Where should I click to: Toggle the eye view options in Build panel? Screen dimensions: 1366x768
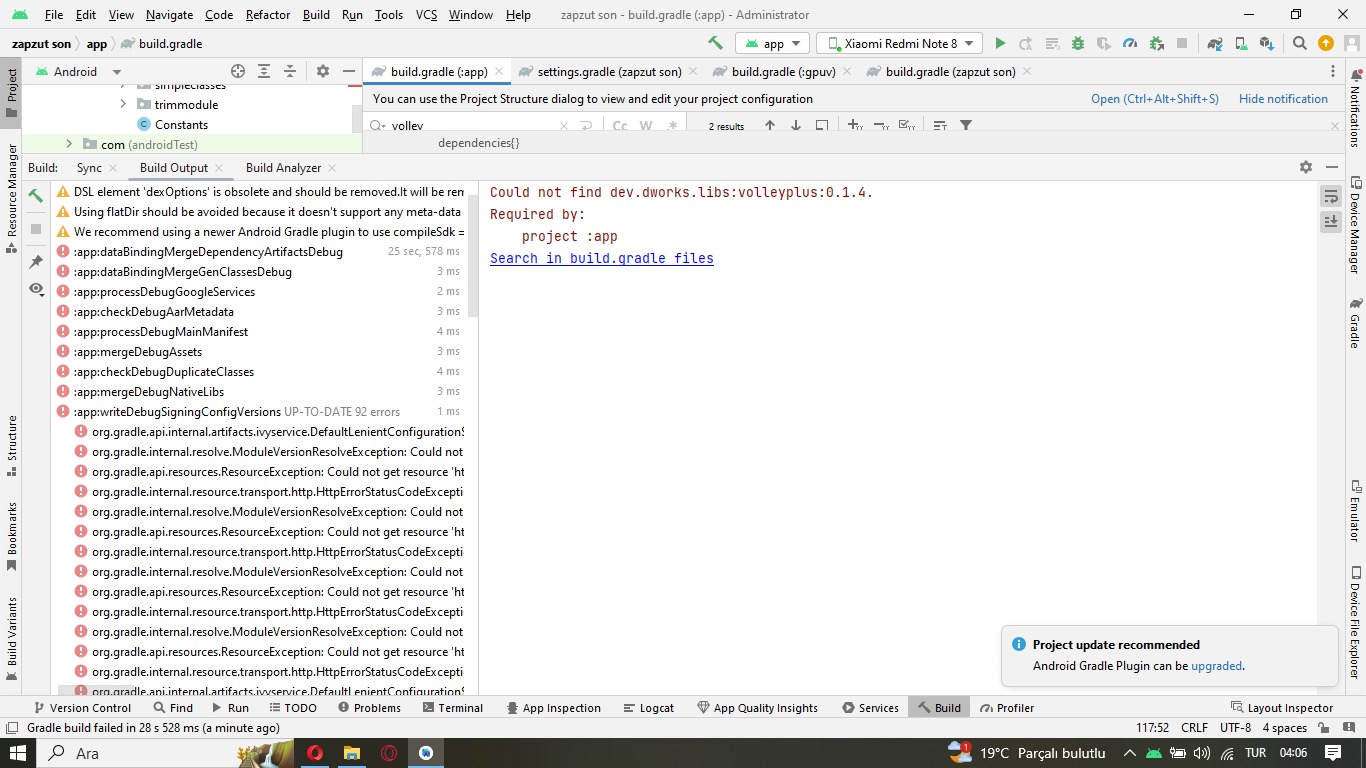pyautogui.click(x=36, y=288)
